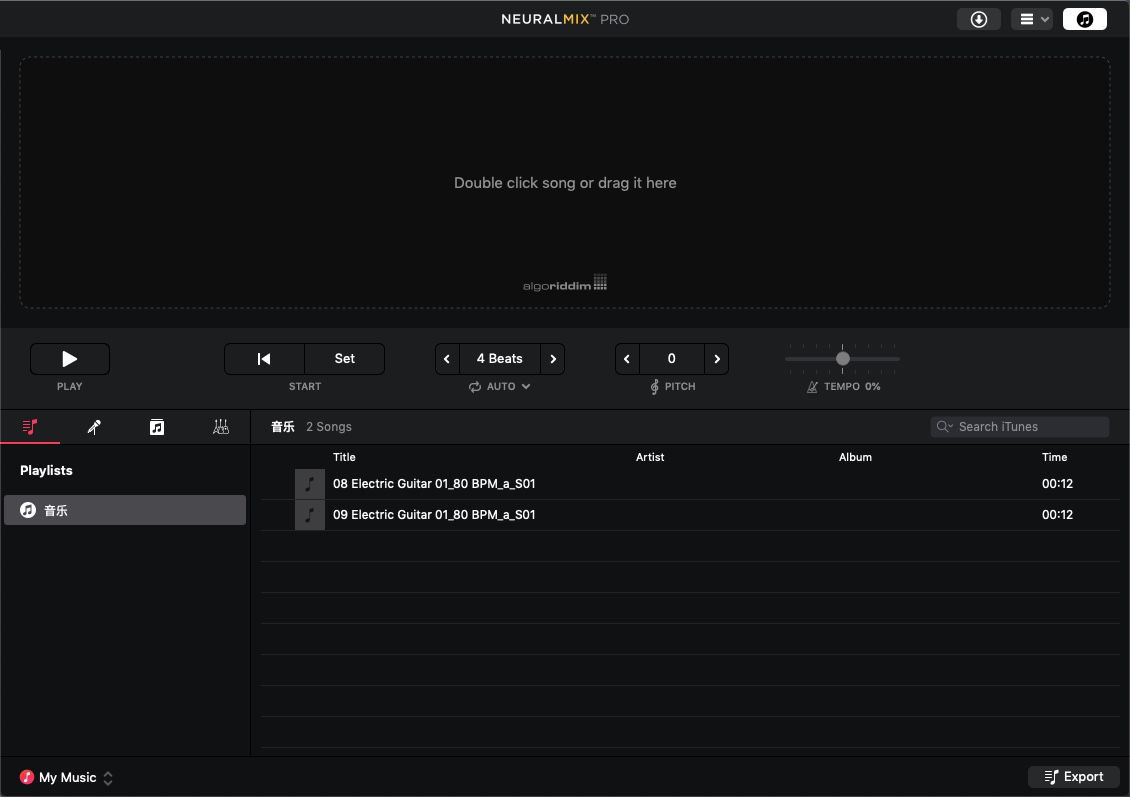
Task: Select song 08 Electric Guitar 01_80 BPM_a_S01
Action: (x=690, y=484)
